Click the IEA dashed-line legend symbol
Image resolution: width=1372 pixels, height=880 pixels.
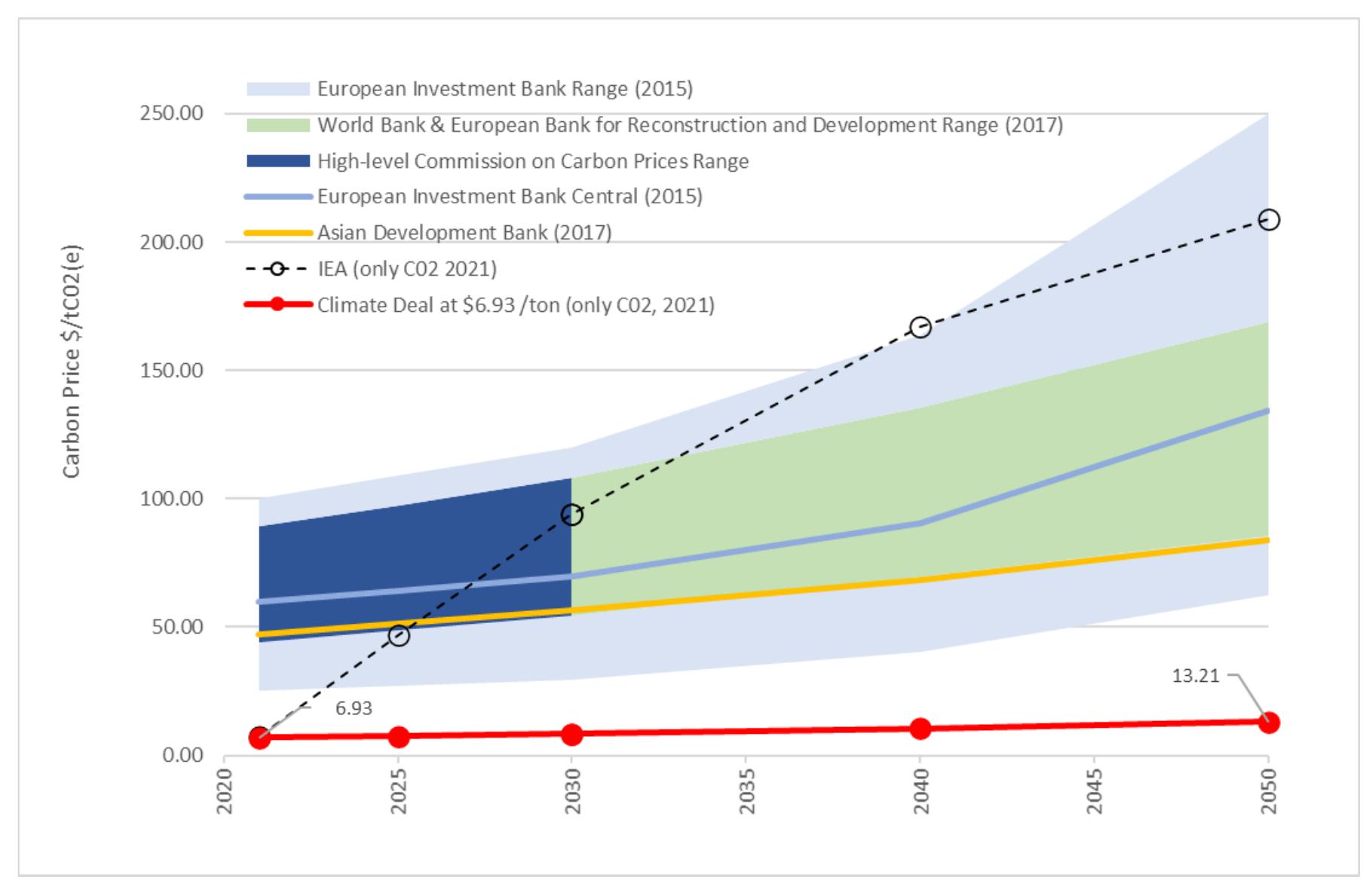277,267
